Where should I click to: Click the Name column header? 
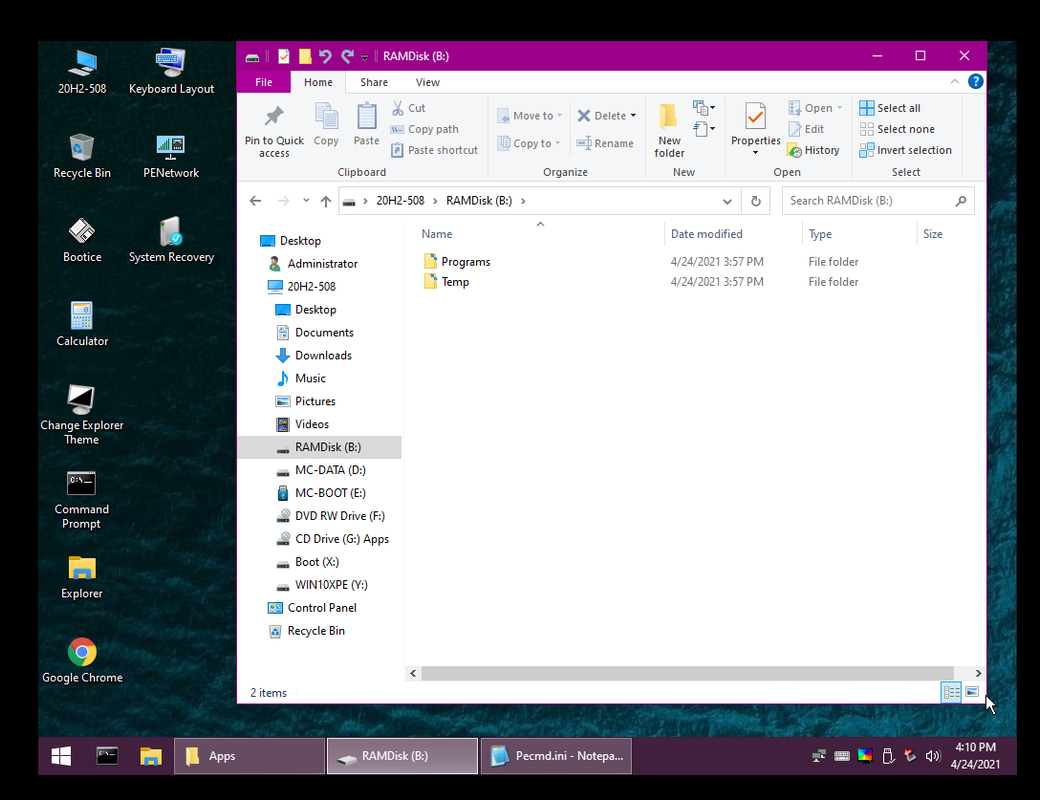436,234
